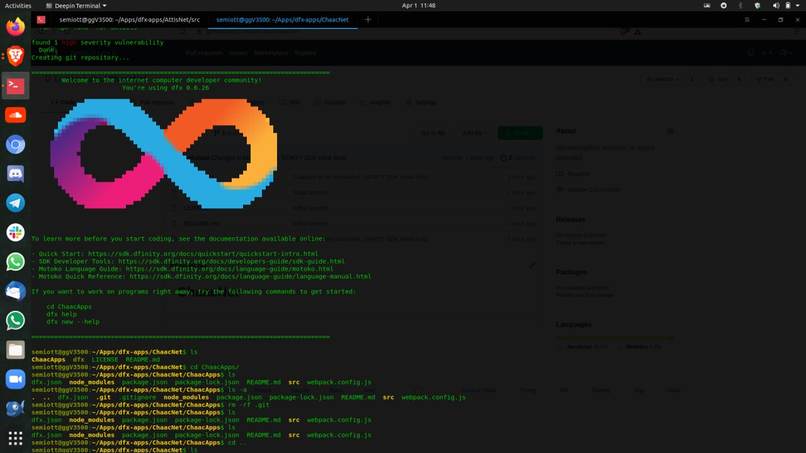Viewport: 806px width, 453px height.
Task: Click the 'cd ChaacApps/' prompt line
Action: tap(135, 367)
